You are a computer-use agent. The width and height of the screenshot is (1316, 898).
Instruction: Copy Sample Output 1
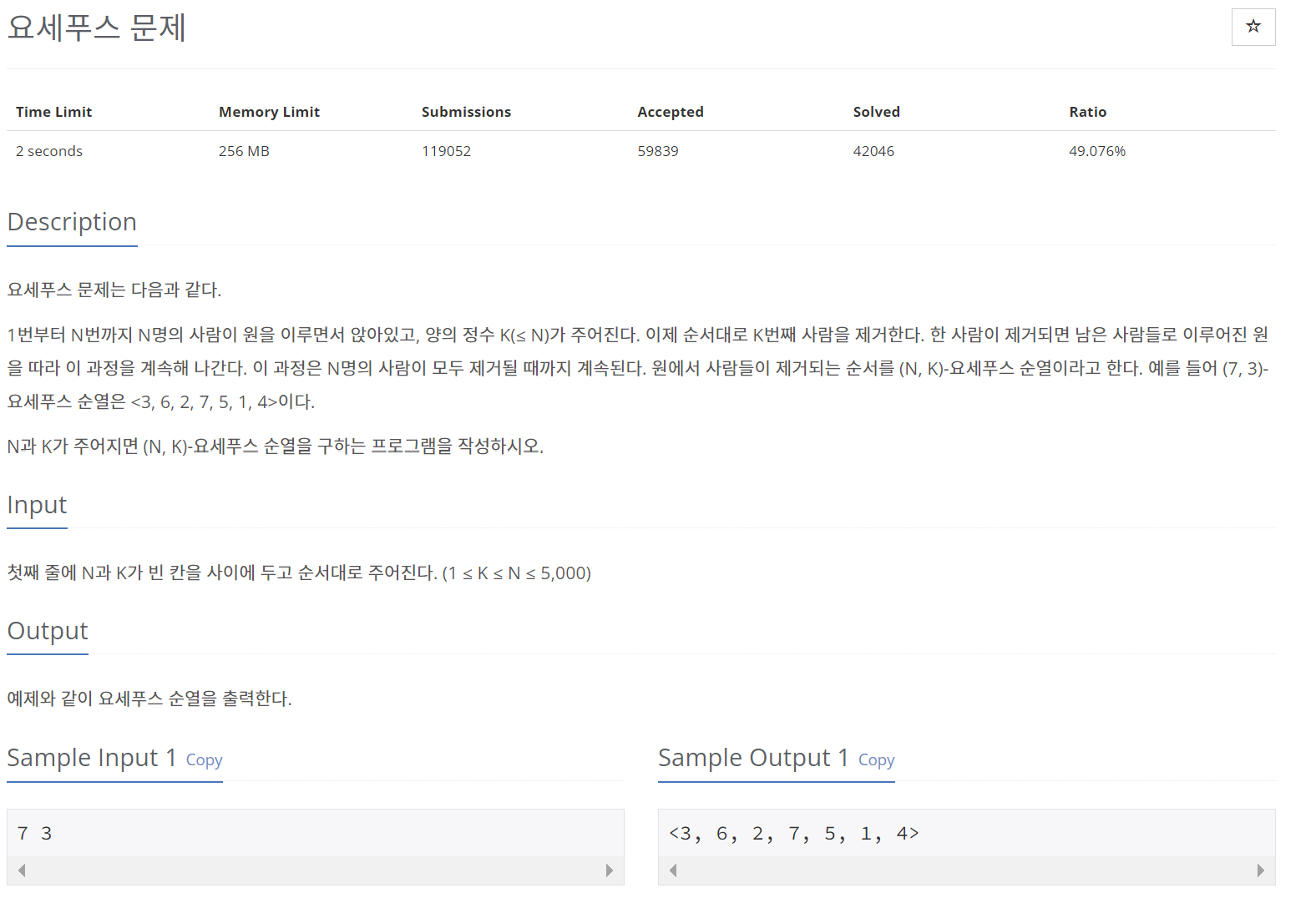pyautogui.click(x=876, y=760)
